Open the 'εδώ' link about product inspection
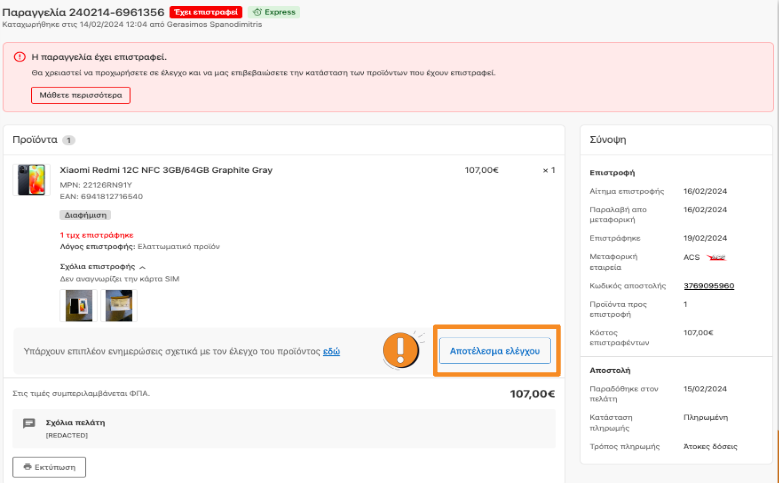Screen dimensions: 779x483 coord(331,351)
